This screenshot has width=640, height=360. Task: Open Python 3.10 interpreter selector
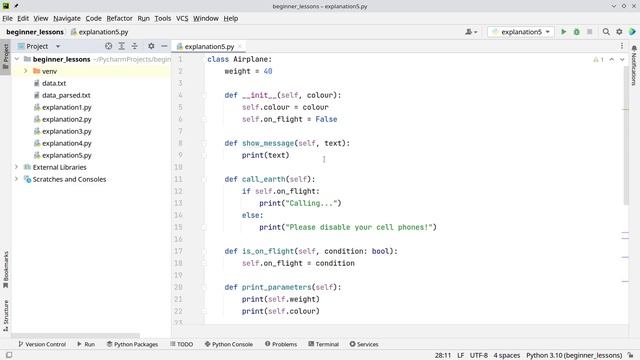pyautogui.click(x=574, y=355)
